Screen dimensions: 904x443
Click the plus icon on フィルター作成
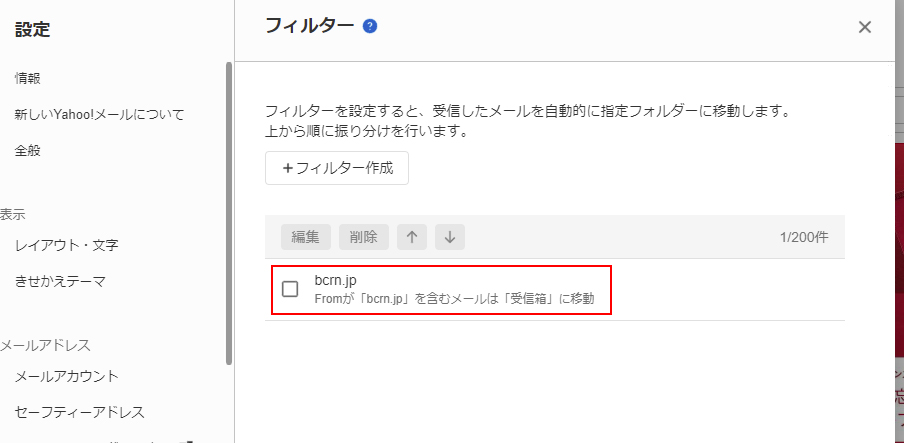(x=288, y=168)
